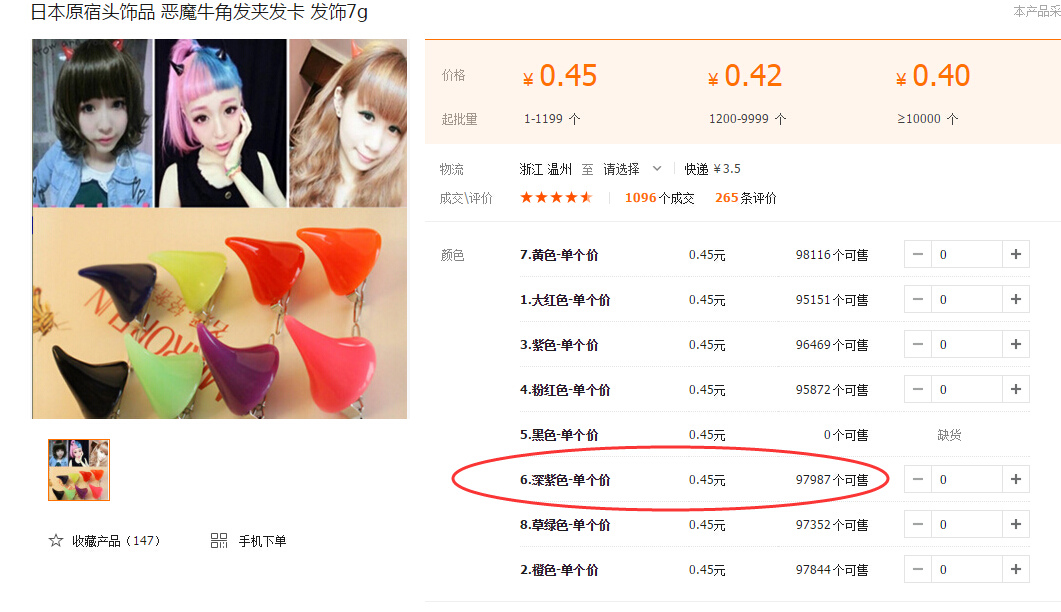The height and width of the screenshot is (612, 1061).
Task: Select the product thumbnail below main image
Action: pos(79,470)
